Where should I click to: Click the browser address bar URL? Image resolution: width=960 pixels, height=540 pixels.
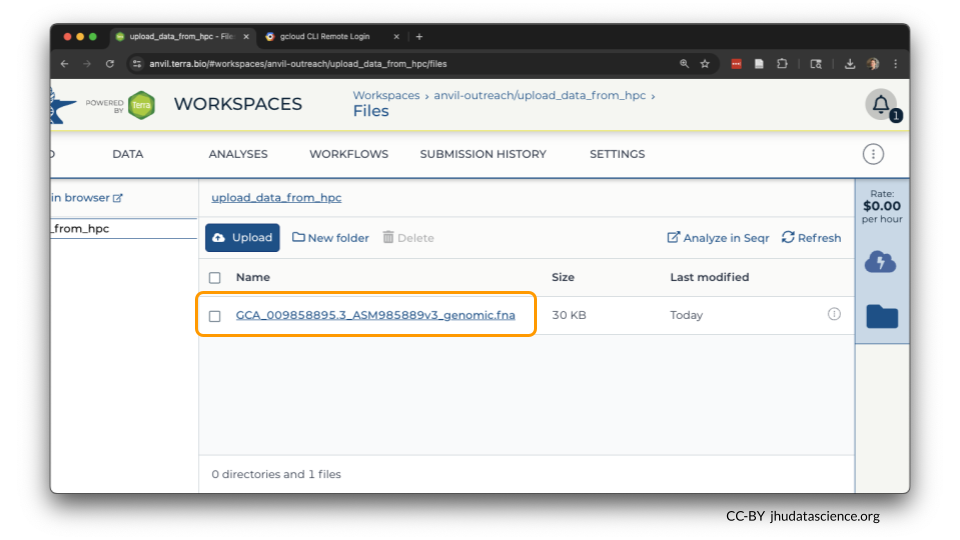(298, 64)
